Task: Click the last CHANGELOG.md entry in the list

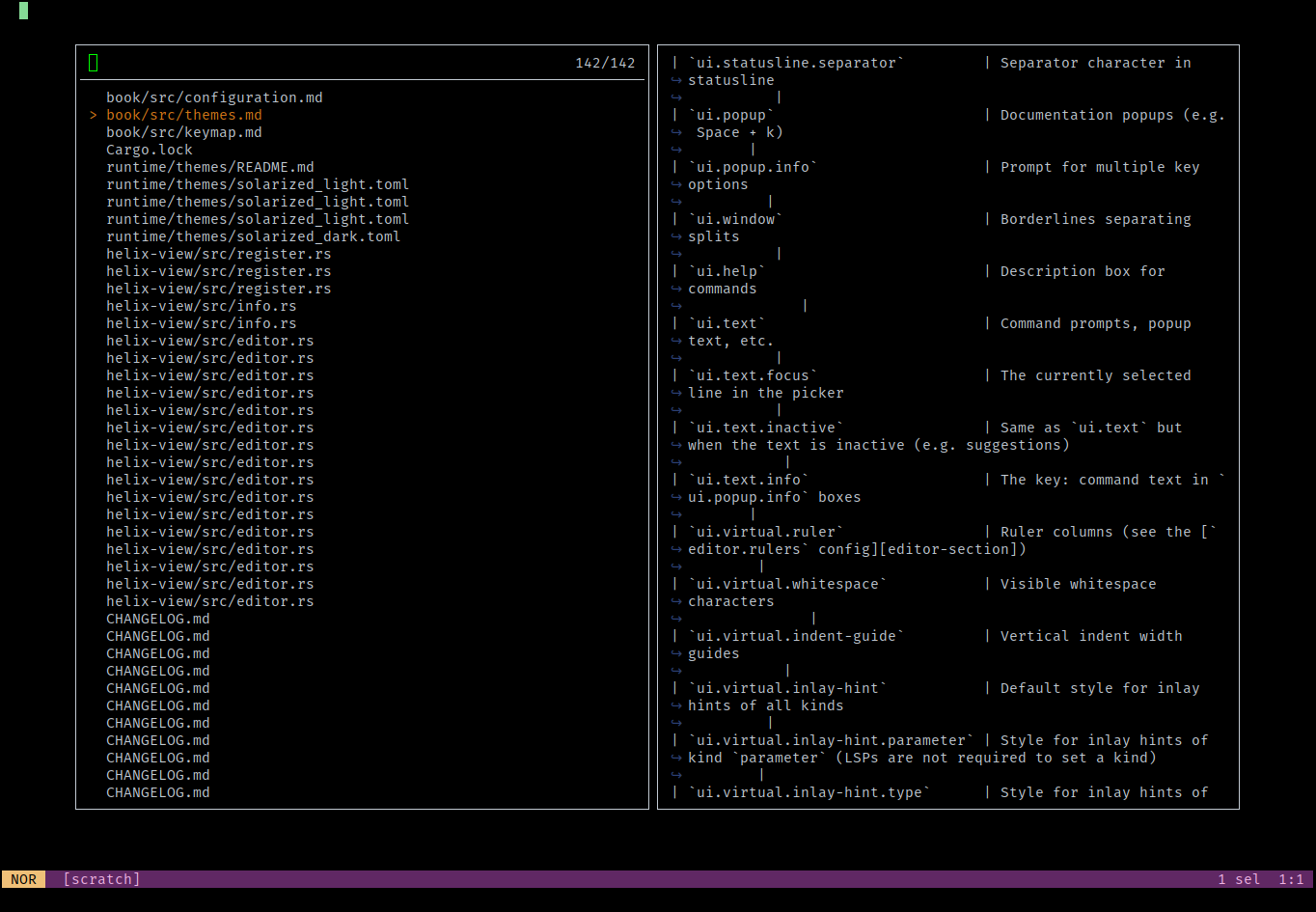Action: click(157, 791)
